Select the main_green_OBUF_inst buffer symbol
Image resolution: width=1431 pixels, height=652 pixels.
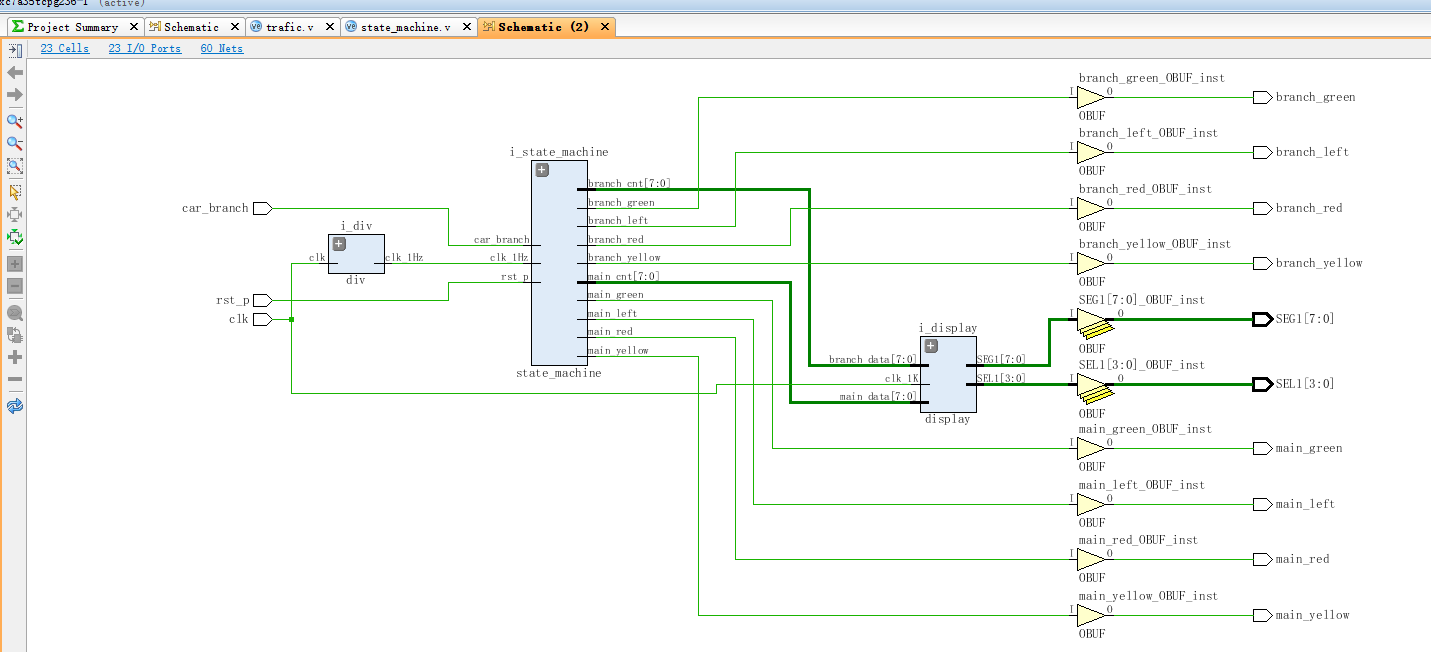[1091, 448]
